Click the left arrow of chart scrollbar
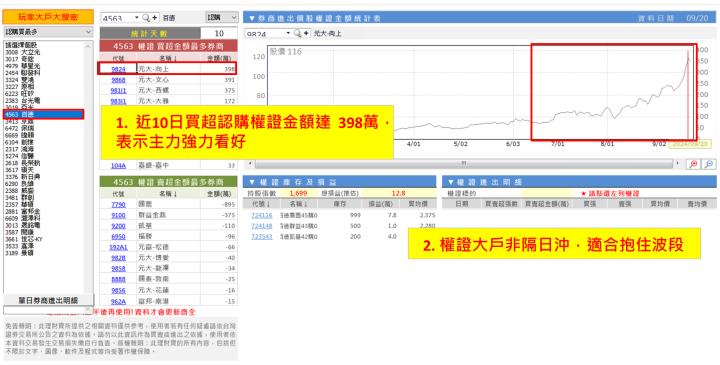The width and height of the screenshot is (720, 365). point(250,163)
